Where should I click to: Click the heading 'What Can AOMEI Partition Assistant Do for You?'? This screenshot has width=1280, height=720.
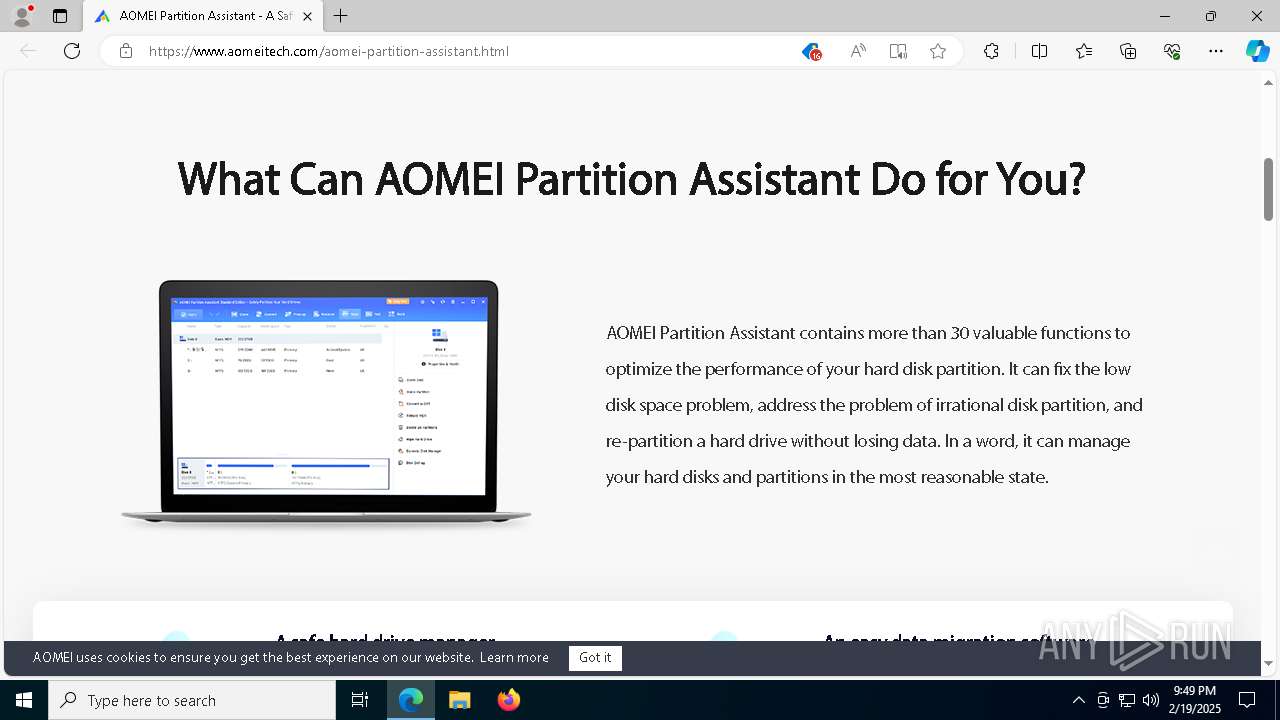point(631,180)
